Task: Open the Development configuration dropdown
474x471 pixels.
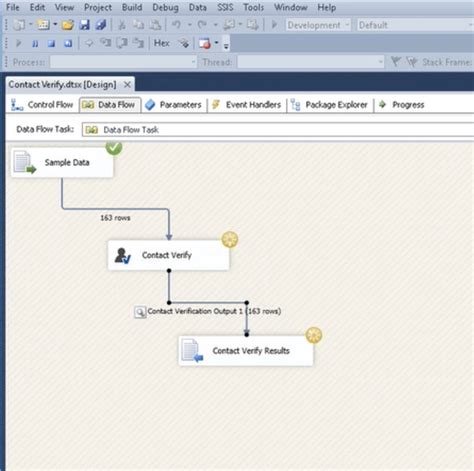Action: point(318,25)
